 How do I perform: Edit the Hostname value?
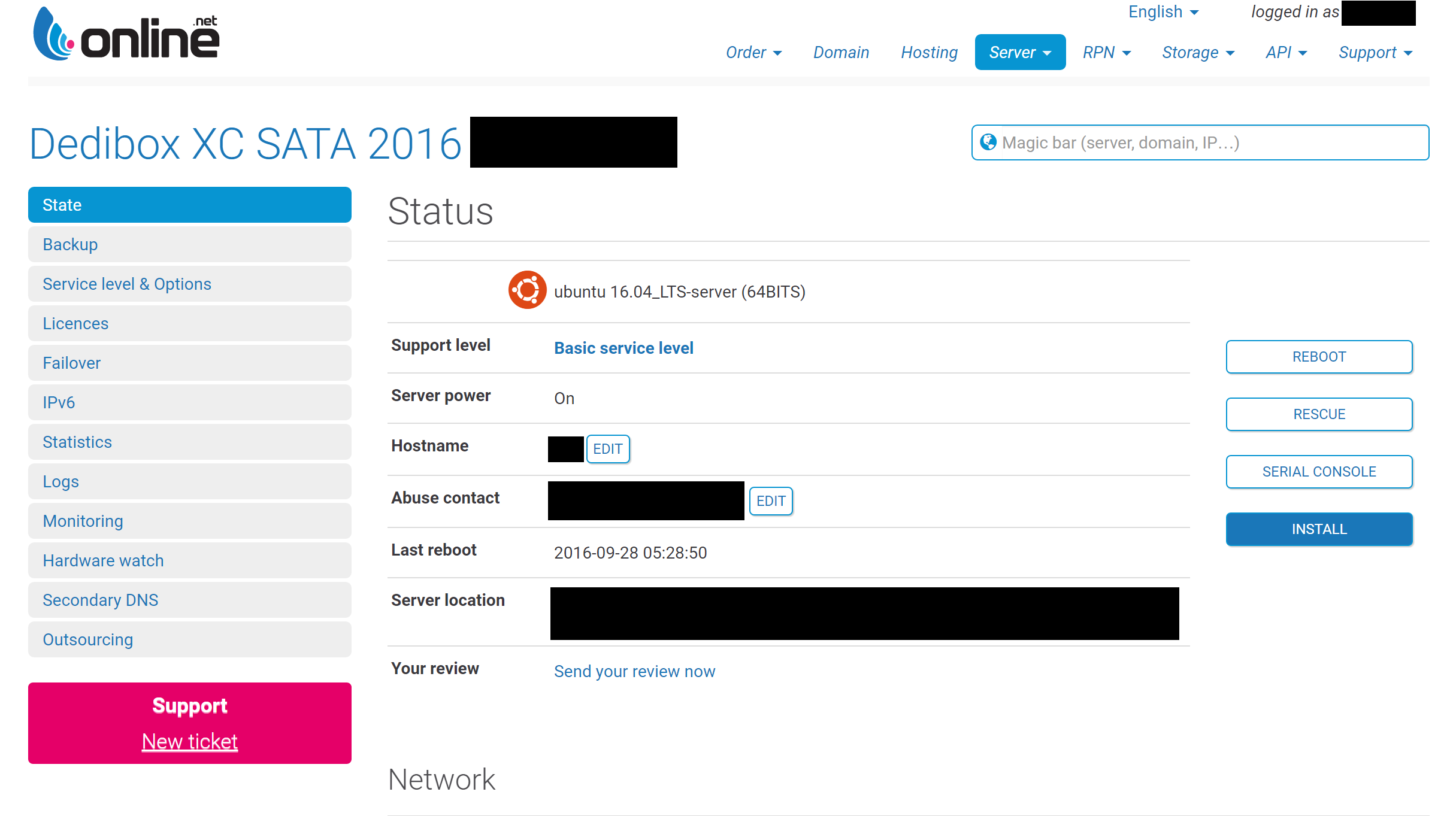(607, 449)
